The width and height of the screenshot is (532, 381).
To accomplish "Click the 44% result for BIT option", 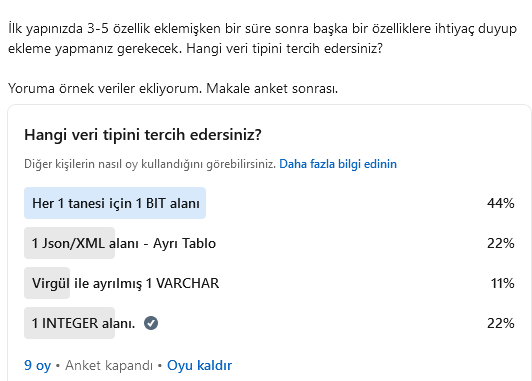I will 500,203.
